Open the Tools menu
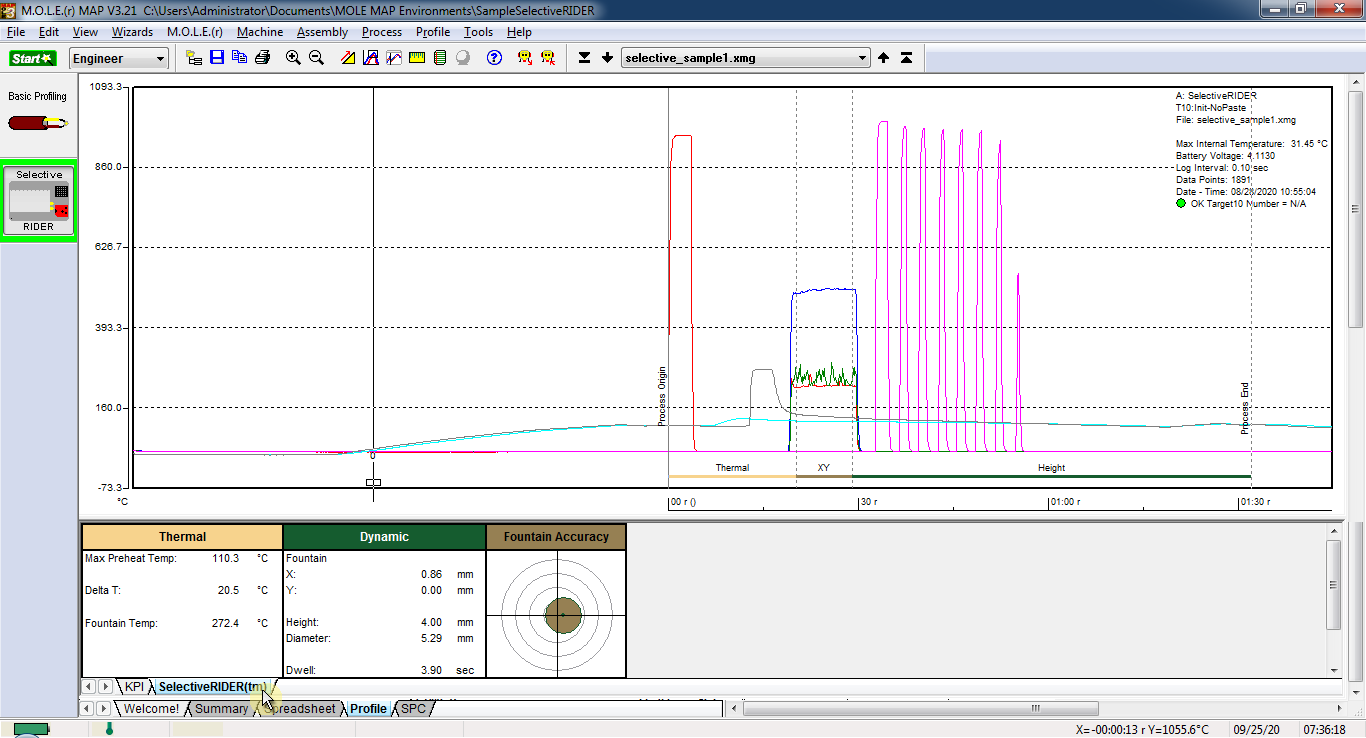The height and width of the screenshot is (738, 1366). pyautogui.click(x=478, y=32)
